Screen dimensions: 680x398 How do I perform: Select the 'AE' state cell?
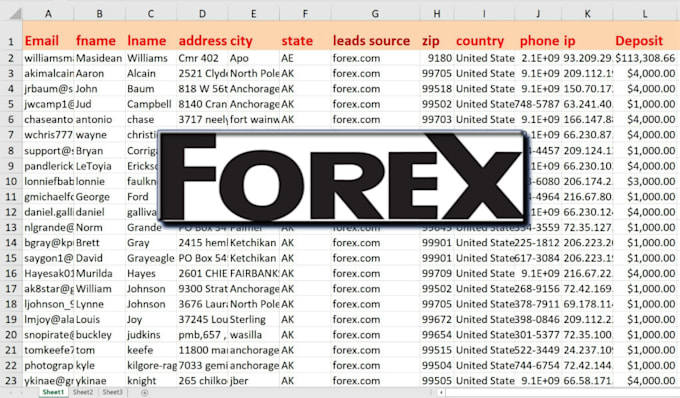pos(305,58)
